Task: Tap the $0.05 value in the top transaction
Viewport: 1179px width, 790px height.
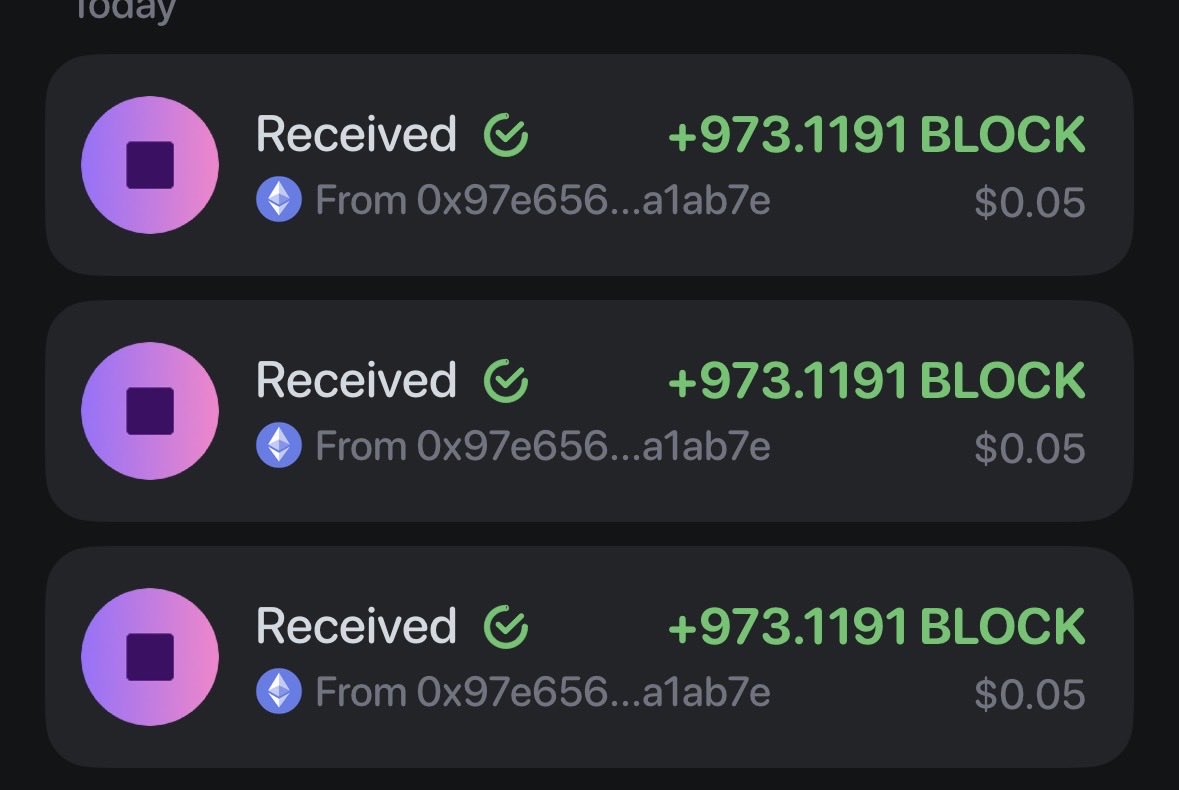Action: point(1029,203)
